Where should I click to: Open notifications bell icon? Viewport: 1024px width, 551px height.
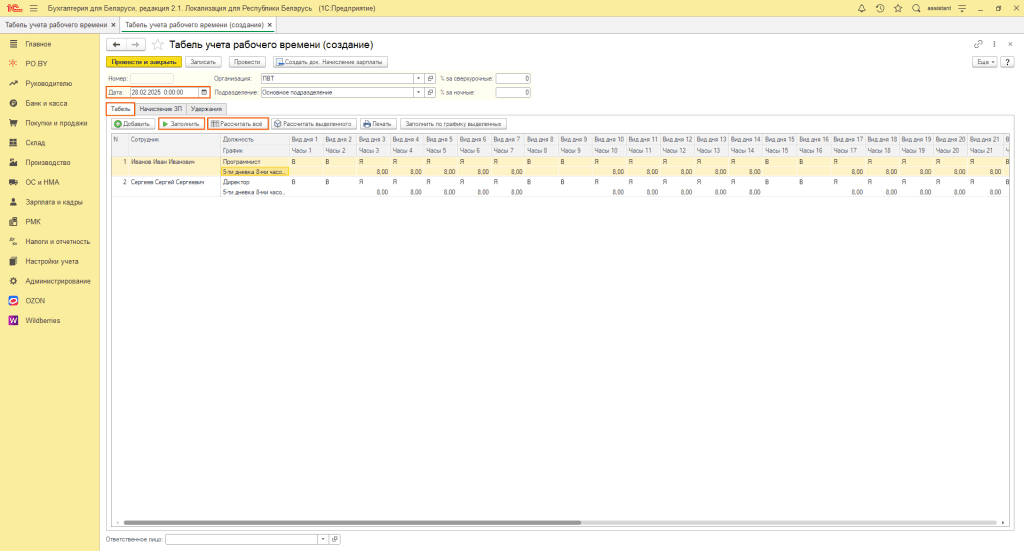pos(861,8)
